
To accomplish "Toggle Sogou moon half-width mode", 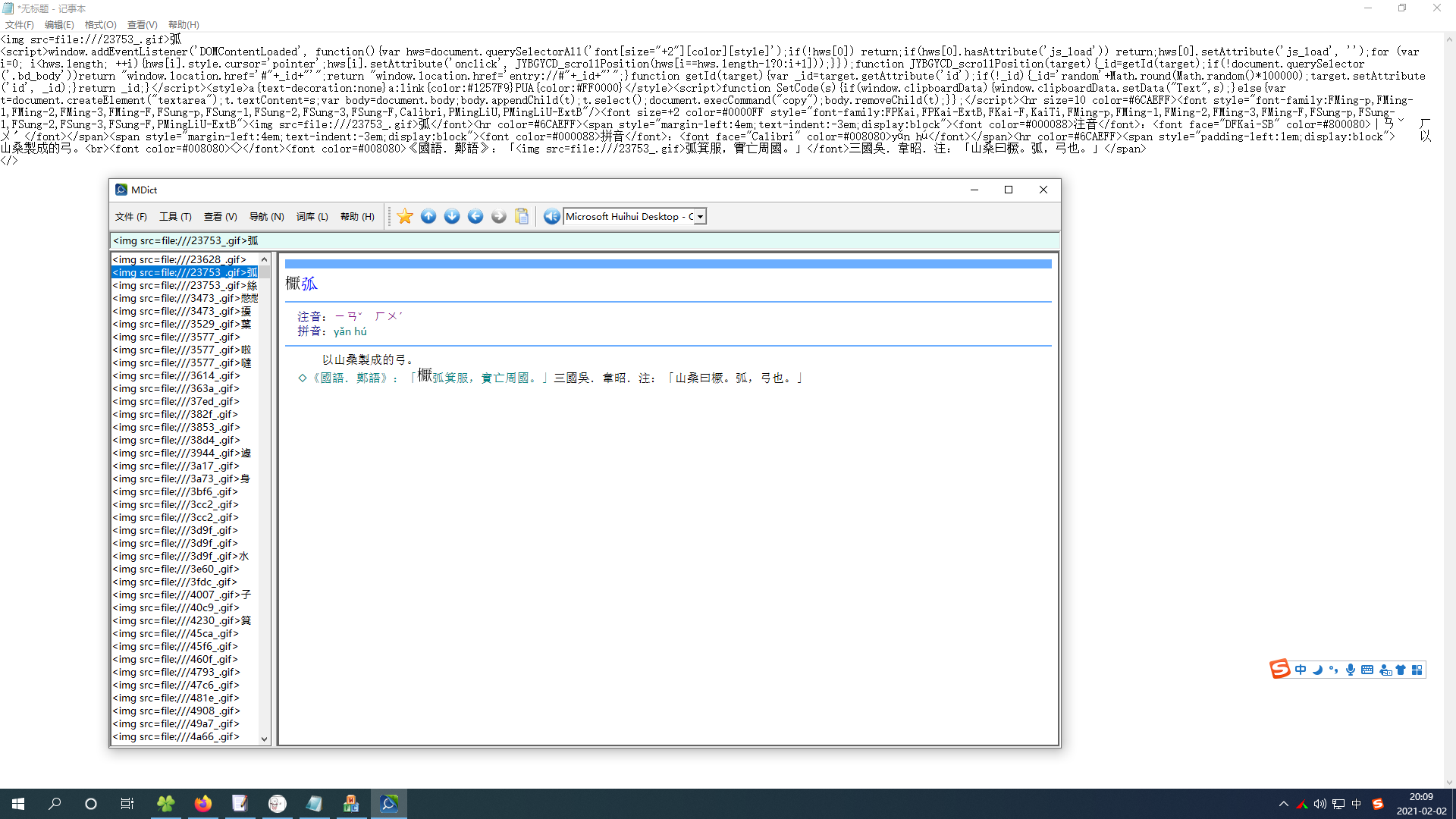I will 1318,670.
